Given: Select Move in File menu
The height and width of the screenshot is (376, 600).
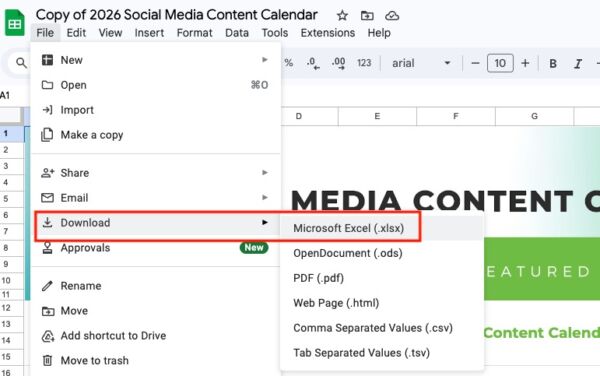Looking at the screenshot, I should tap(155, 311).
